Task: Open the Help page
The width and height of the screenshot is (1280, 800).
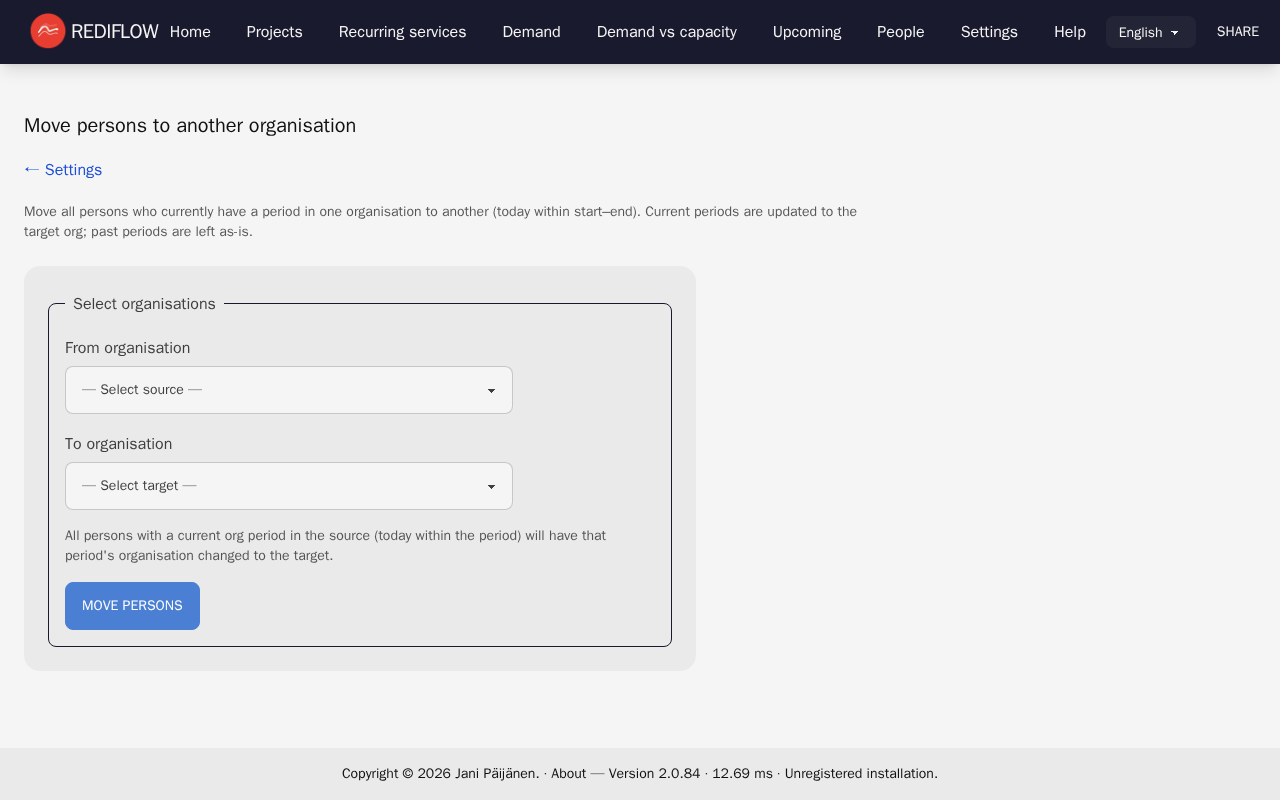Action: [1069, 32]
